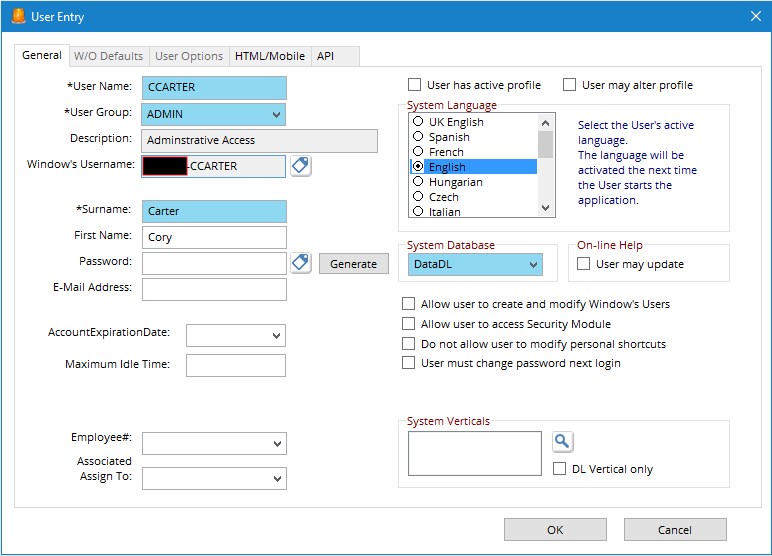This screenshot has height=556, width=772.
Task: Open the User Group ADMIN dropdown
Action: click(277, 114)
